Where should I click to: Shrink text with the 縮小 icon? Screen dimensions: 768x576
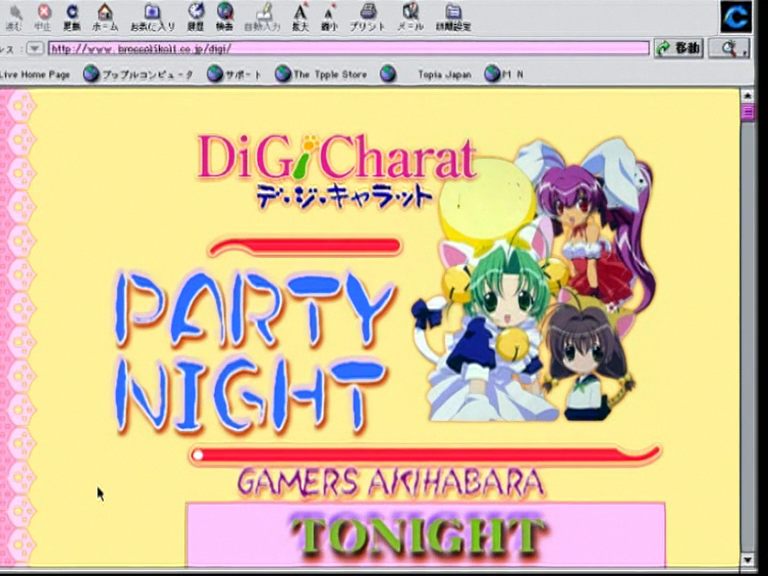pyautogui.click(x=329, y=17)
